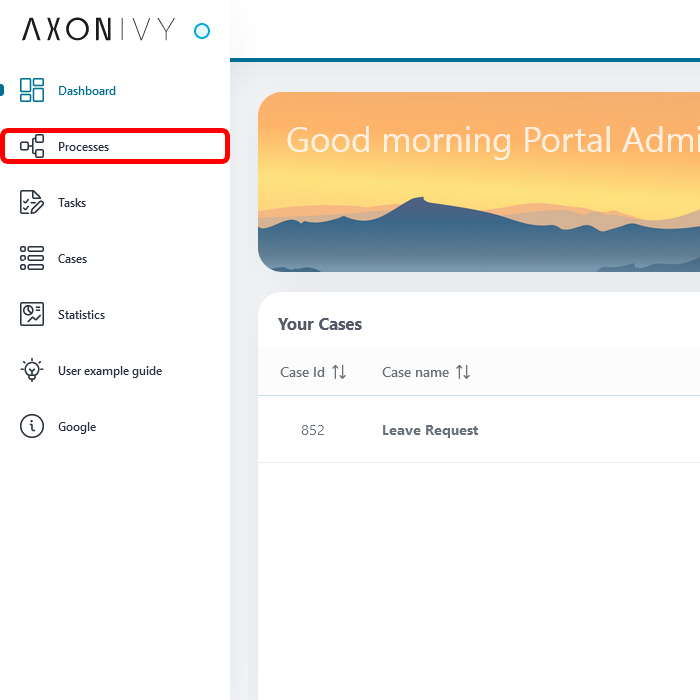Open the User example guide entry
Screen dimensions: 700x700
point(115,370)
